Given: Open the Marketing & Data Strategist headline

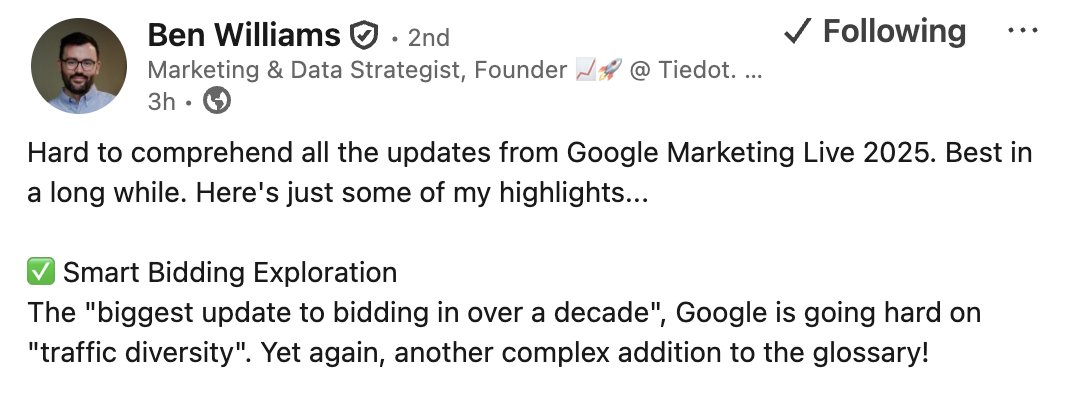Looking at the screenshot, I should pyautogui.click(x=455, y=70).
